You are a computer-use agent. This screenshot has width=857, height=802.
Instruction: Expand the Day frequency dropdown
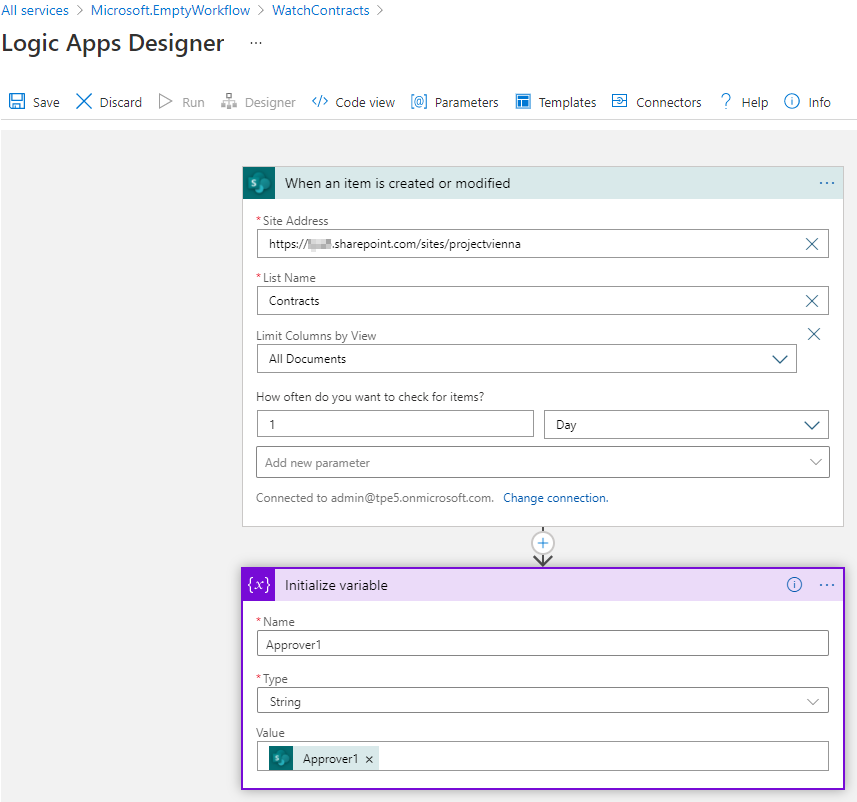pyautogui.click(x=811, y=425)
